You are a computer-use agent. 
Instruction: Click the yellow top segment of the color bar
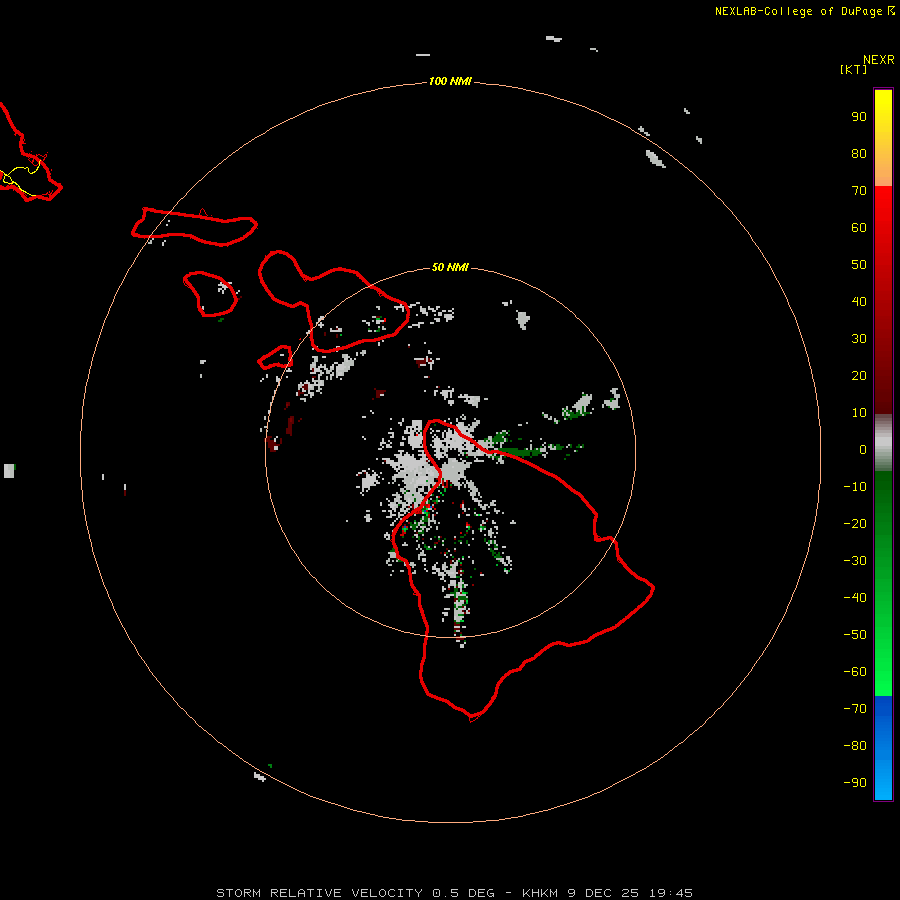[x=883, y=138]
